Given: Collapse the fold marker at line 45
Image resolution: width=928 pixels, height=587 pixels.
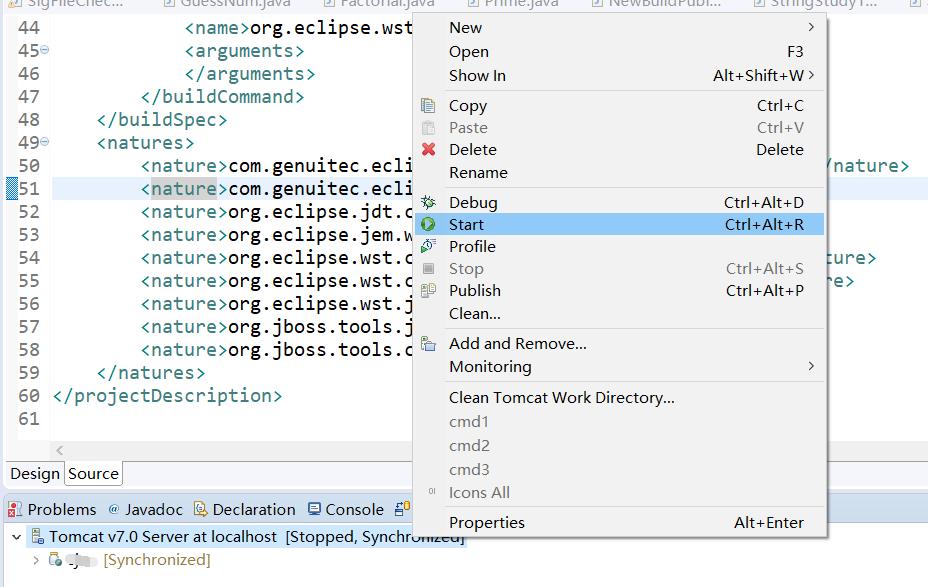Looking at the screenshot, I should click(x=44, y=50).
